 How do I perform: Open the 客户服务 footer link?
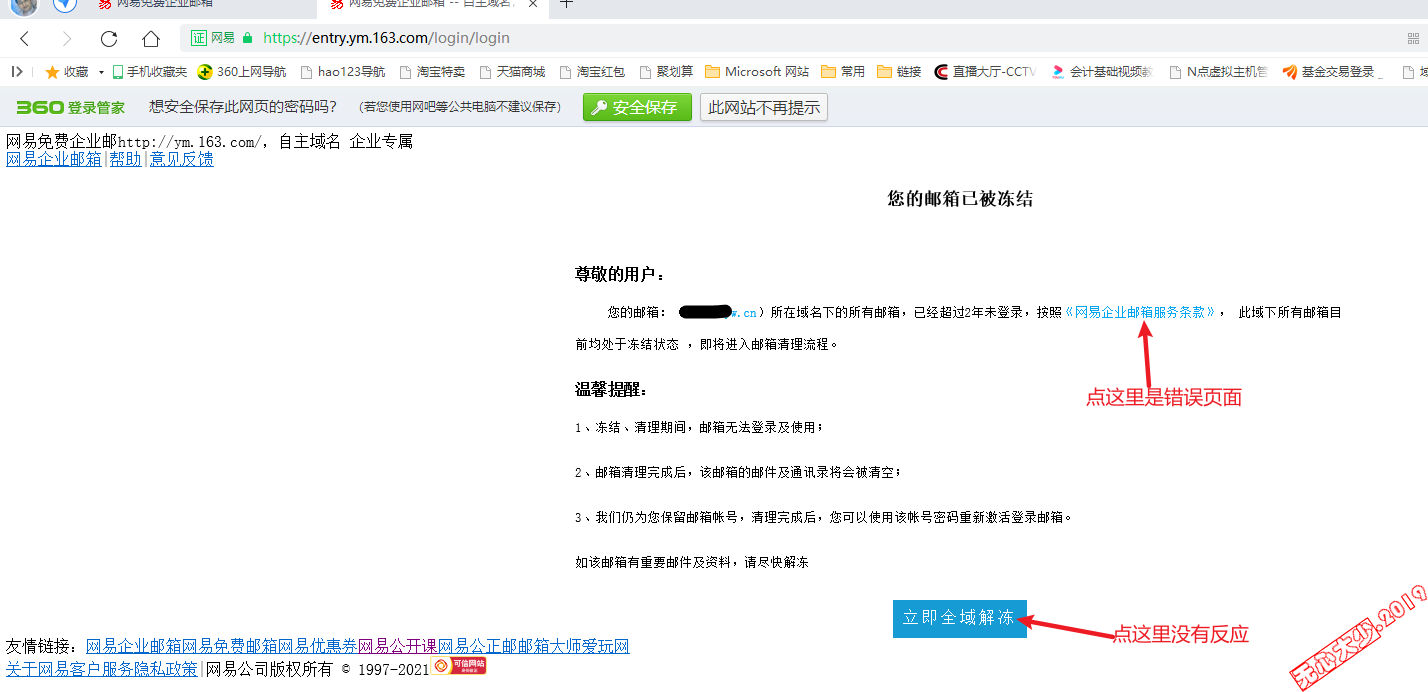click(102, 669)
